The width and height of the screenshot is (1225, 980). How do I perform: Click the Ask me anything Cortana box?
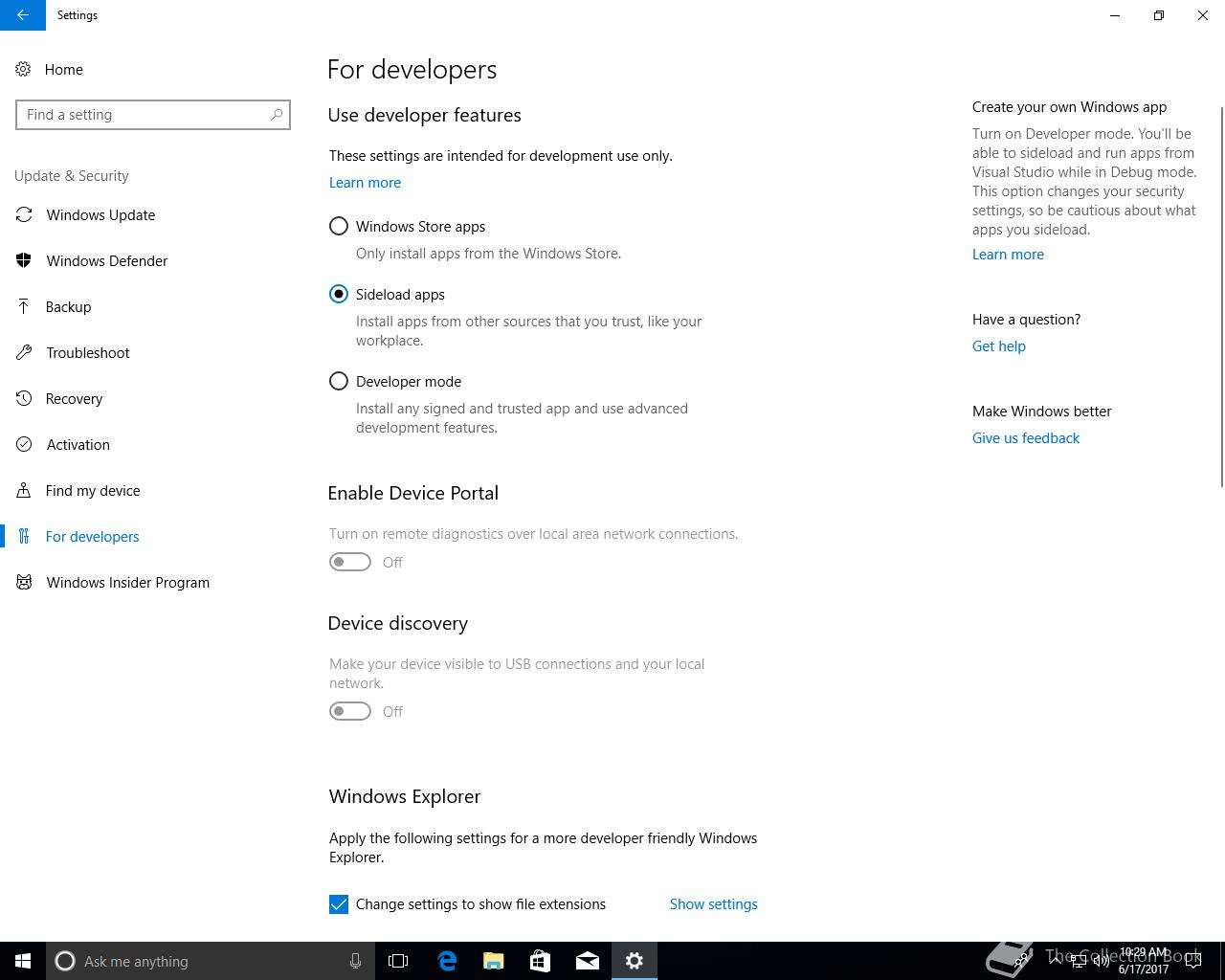point(209,961)
